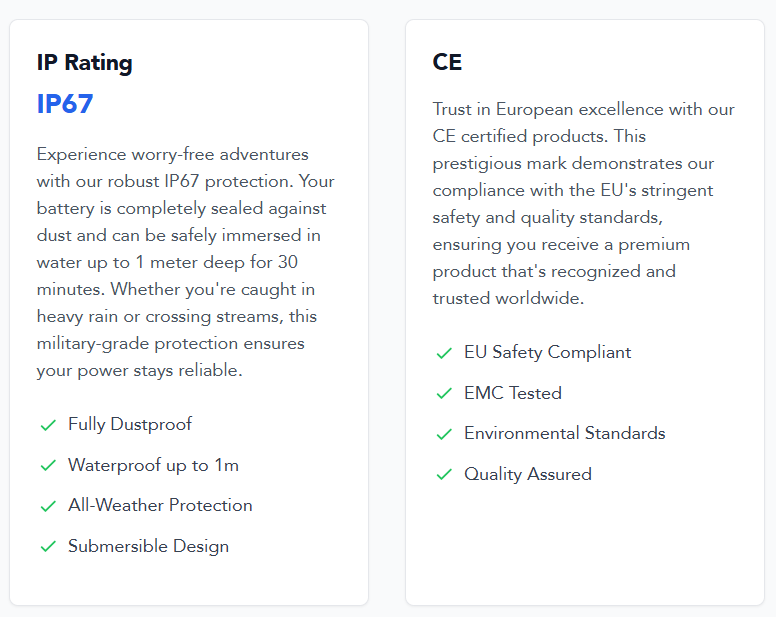Click the Environmental Standards label

(x=565, y=433)
